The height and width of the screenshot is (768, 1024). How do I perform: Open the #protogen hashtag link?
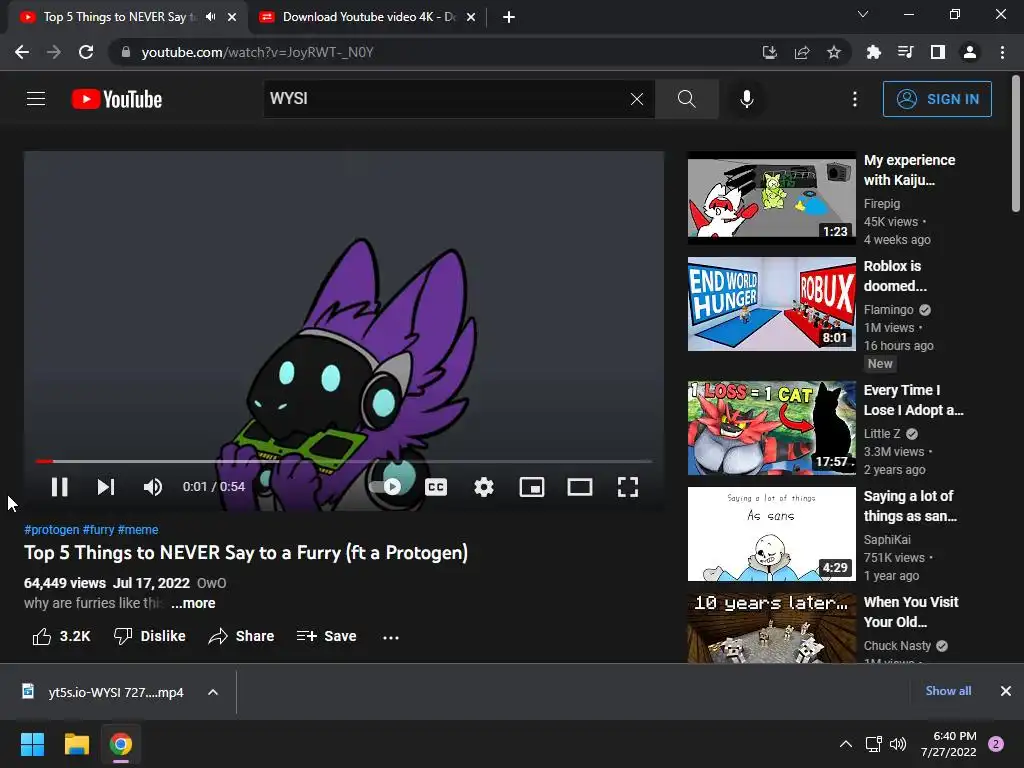(x=52, y=530)
